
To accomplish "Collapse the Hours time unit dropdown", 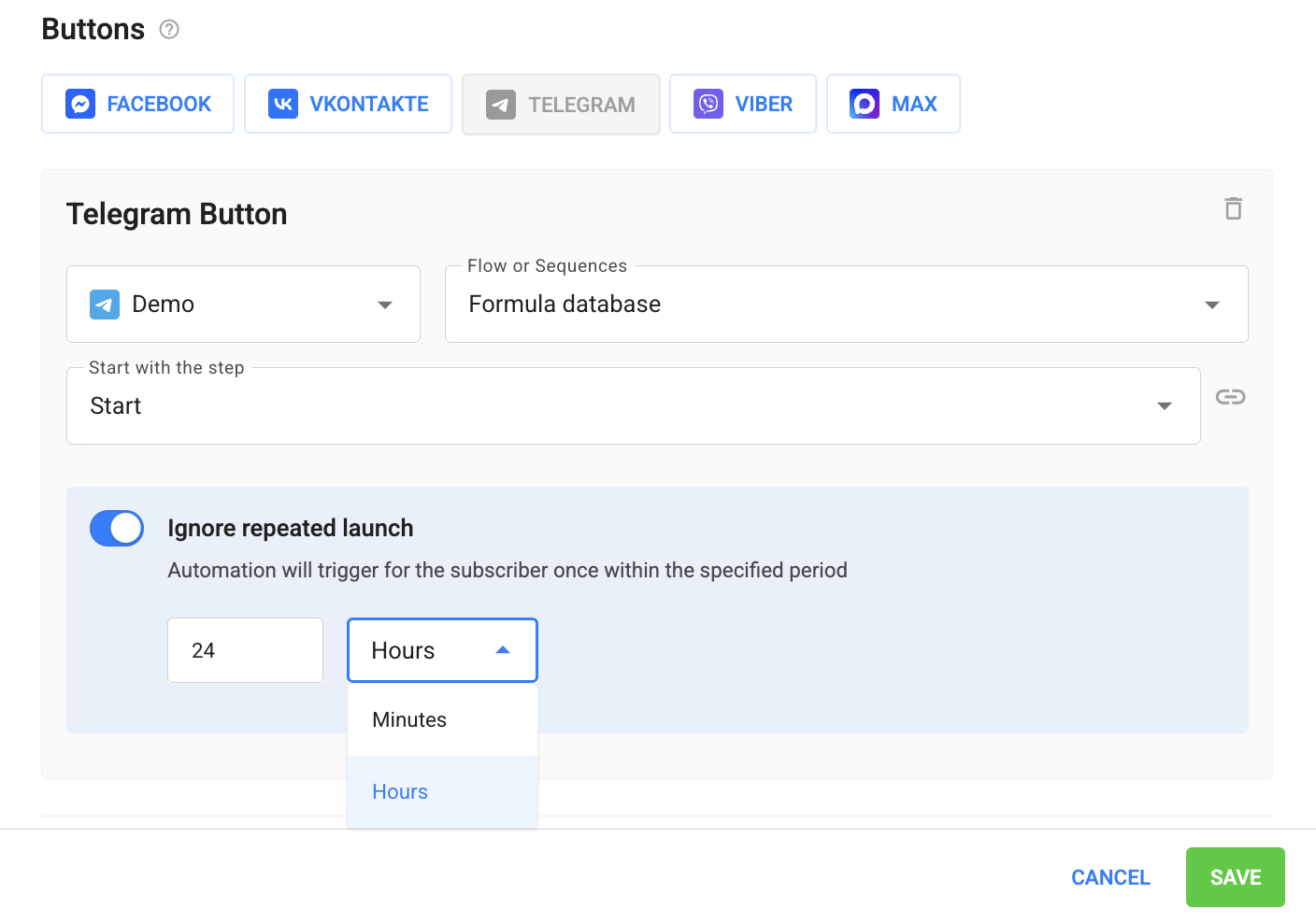I will click(x=442, y=650).
